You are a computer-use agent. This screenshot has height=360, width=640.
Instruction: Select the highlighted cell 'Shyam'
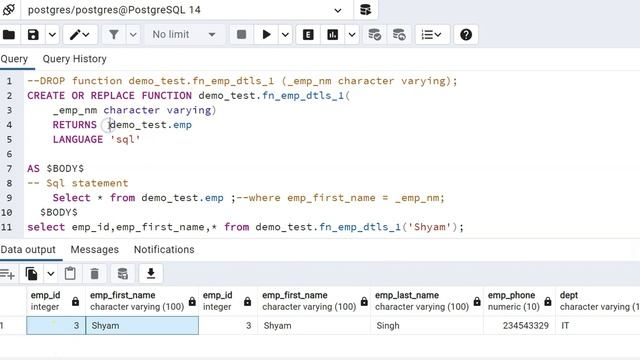(x=142, y=326)
